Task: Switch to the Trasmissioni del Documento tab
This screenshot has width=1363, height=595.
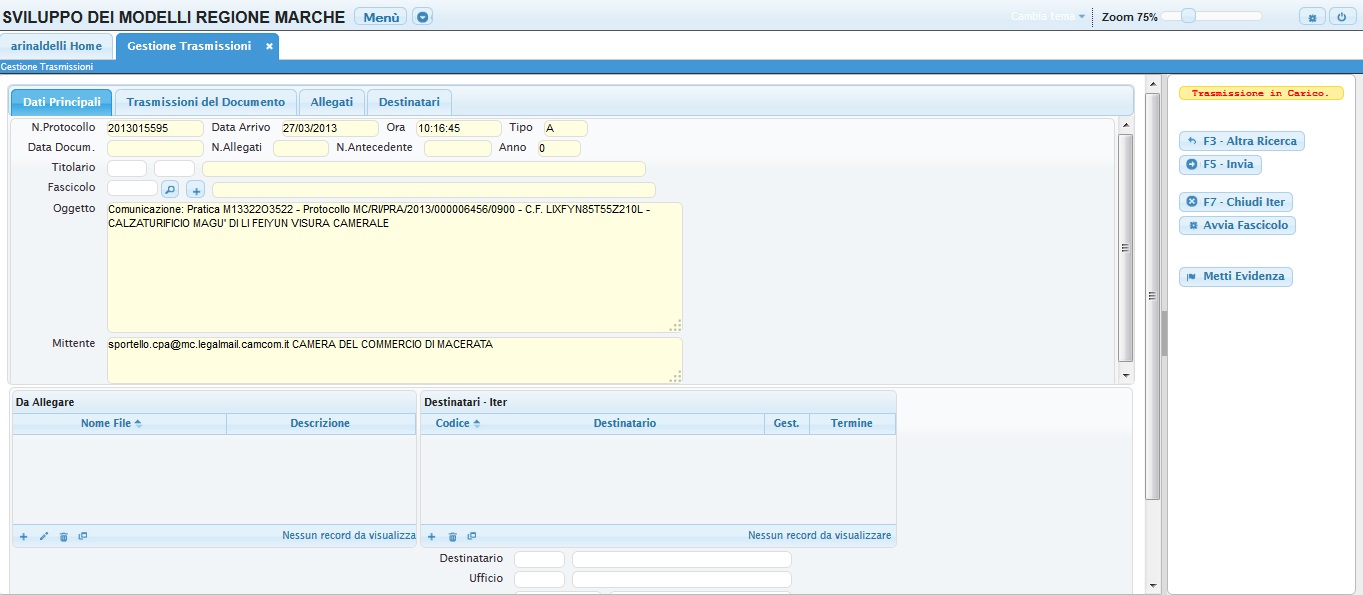Action: [205, 102]
